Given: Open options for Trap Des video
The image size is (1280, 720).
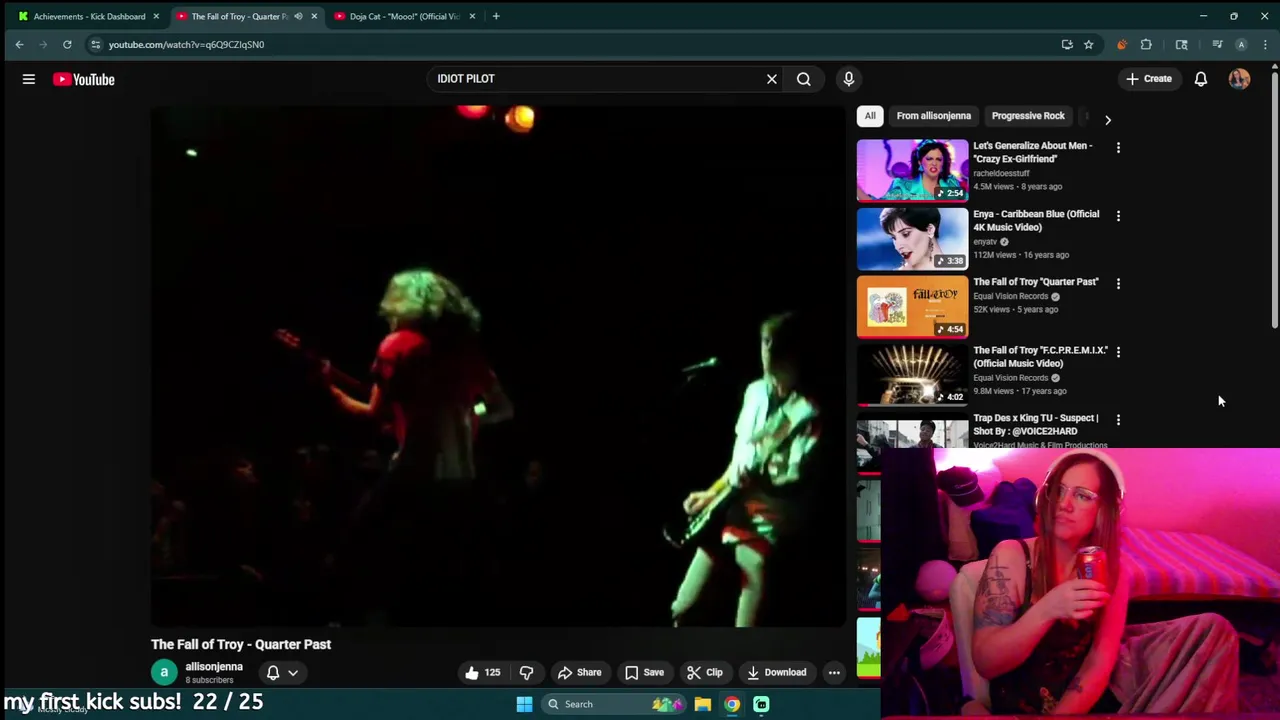Looking at the screenshot, I should tap(1118, 420).
